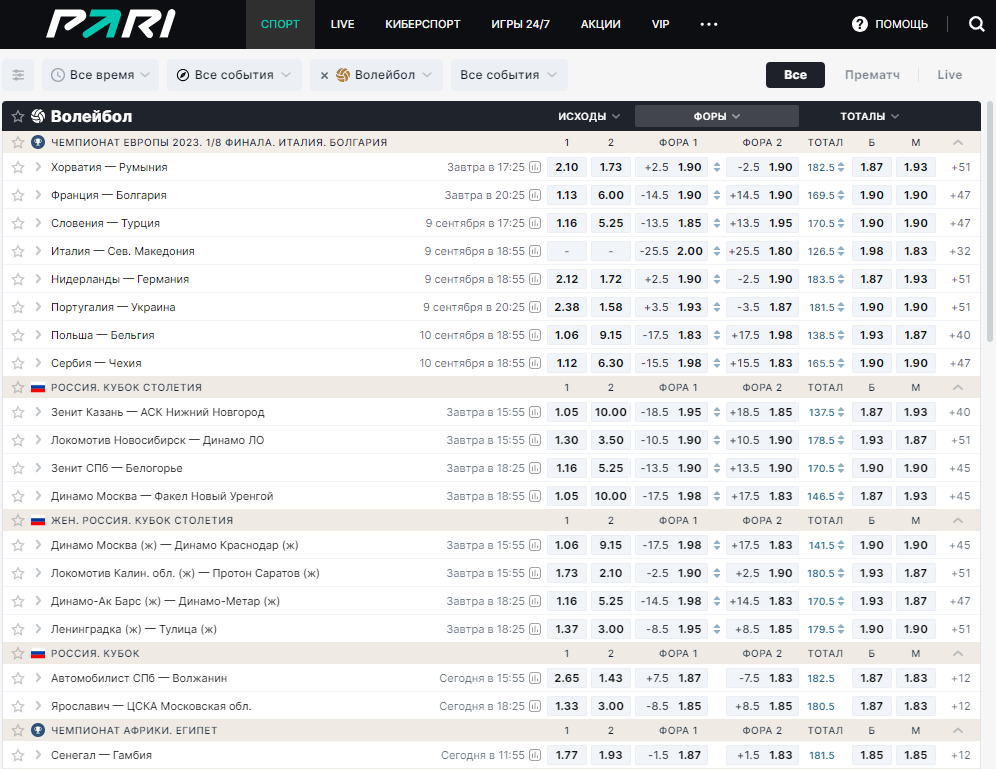Image resolution: width=996 pixels, height=769 pixels.
Task: Select the Все filter button
Action: click(795, 75)
